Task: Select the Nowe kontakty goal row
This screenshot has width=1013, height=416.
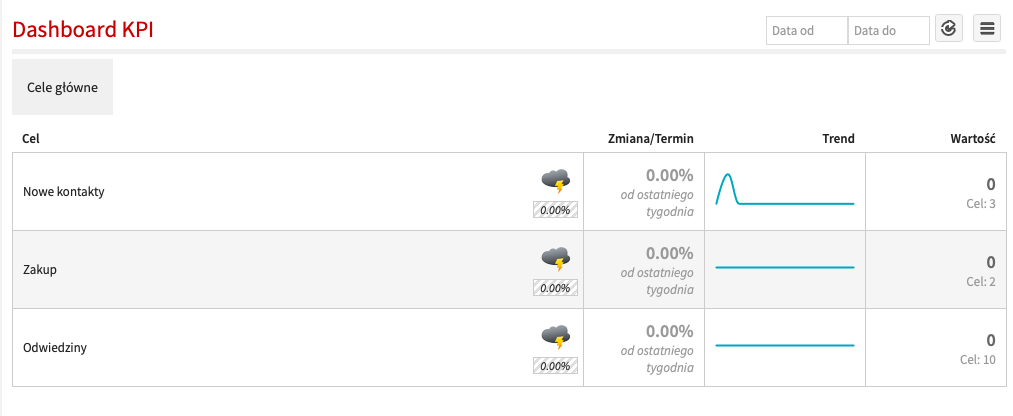Action: tap(64, 192)
